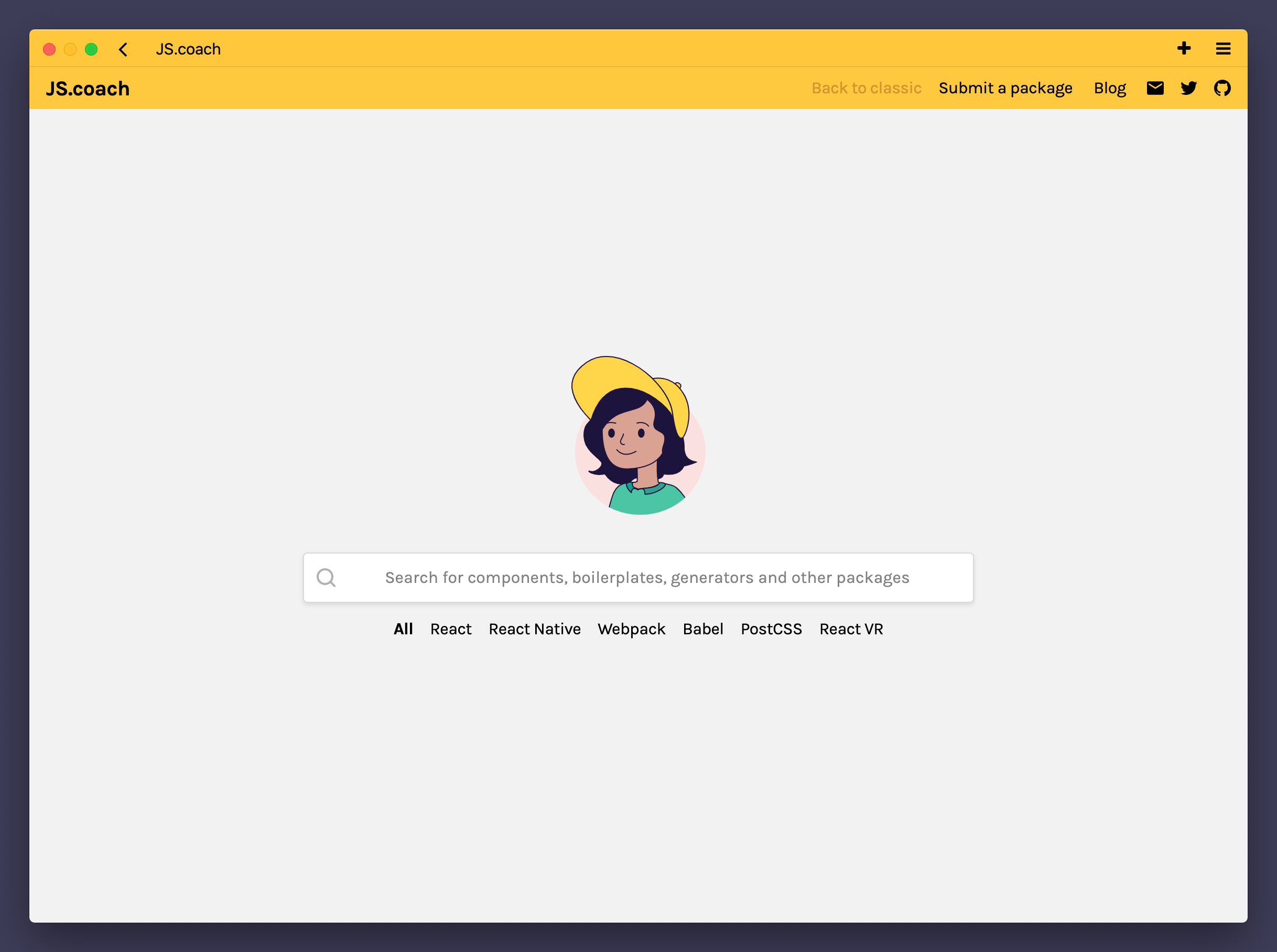The height and width of the screenshot is (952, 1277).
Task: Click the email envelope icon
Action: click(1155, 88)
